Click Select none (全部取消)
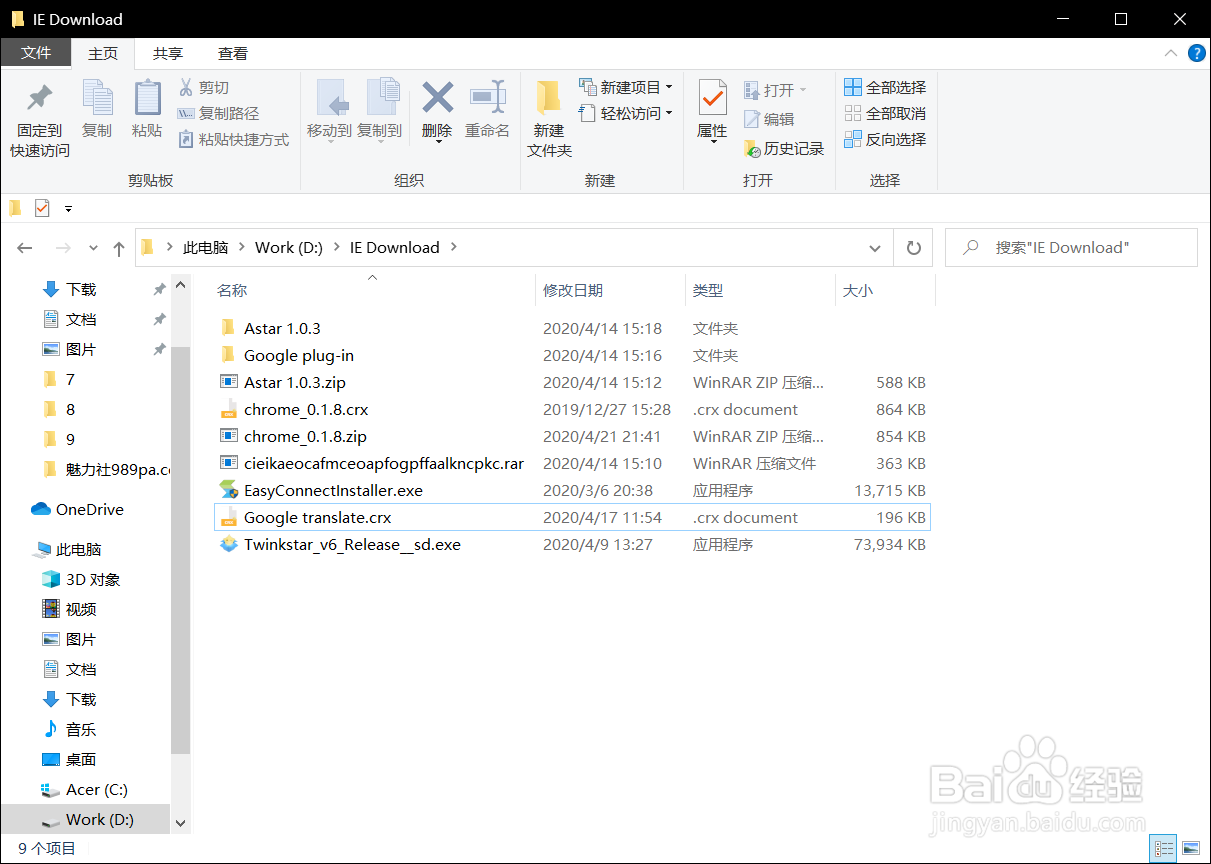Image resolution: width=1211 pixels, height=864 pixels. (x=885, y=114)
